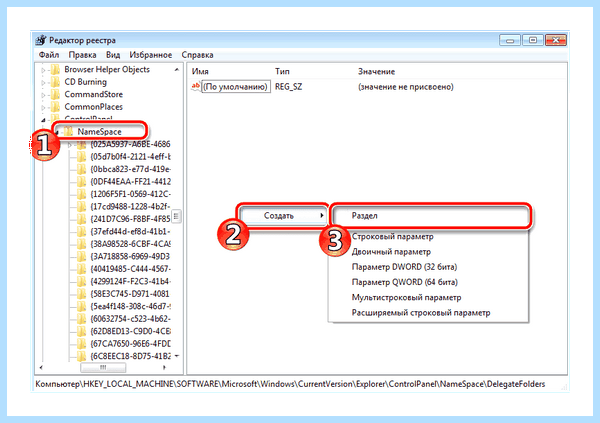Expand the Browser Helper Objects node
The width and height of the screenshot is (600, 423).
tap(43, 70)
